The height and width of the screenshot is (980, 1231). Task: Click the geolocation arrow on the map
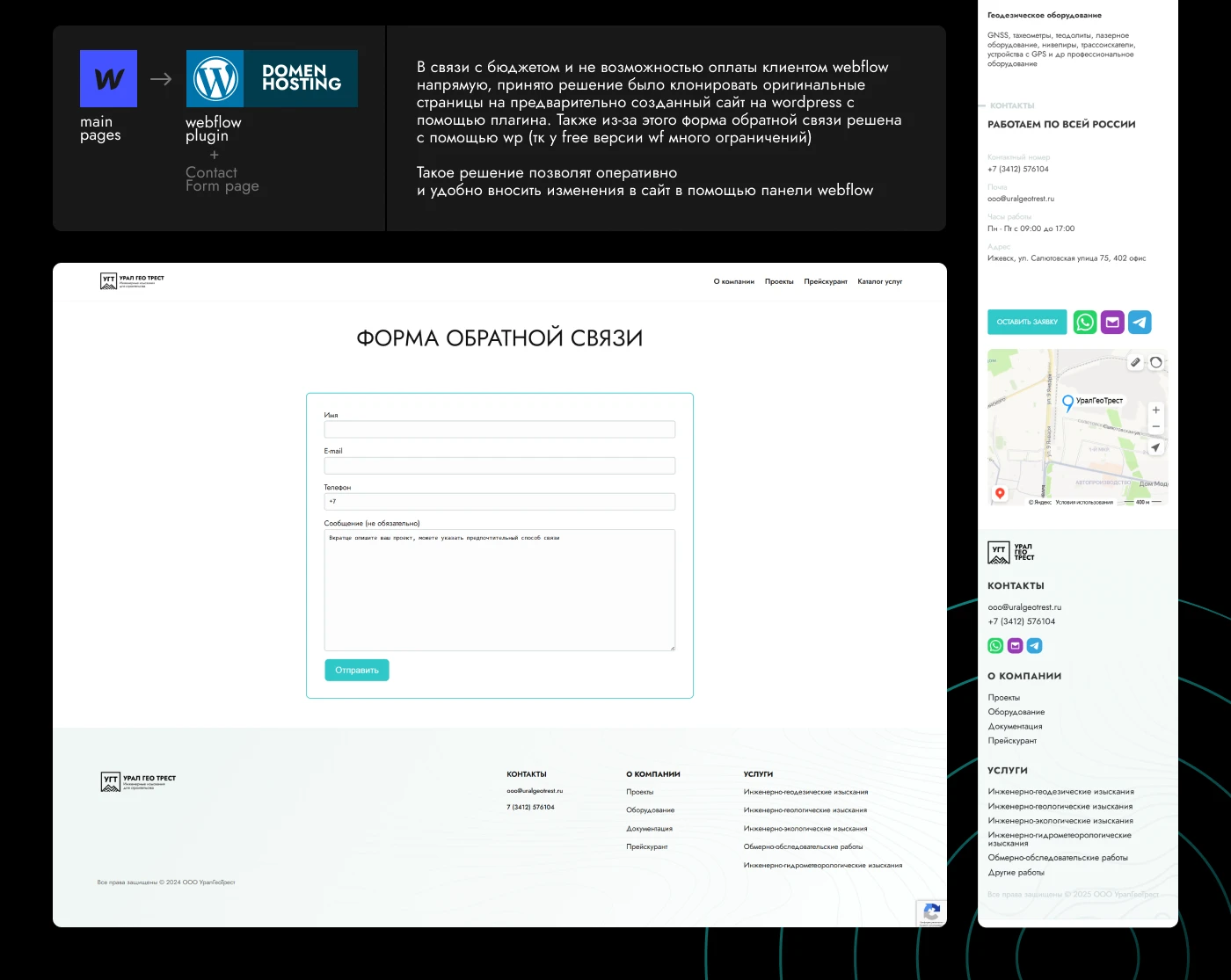(x=1155, y=447)
